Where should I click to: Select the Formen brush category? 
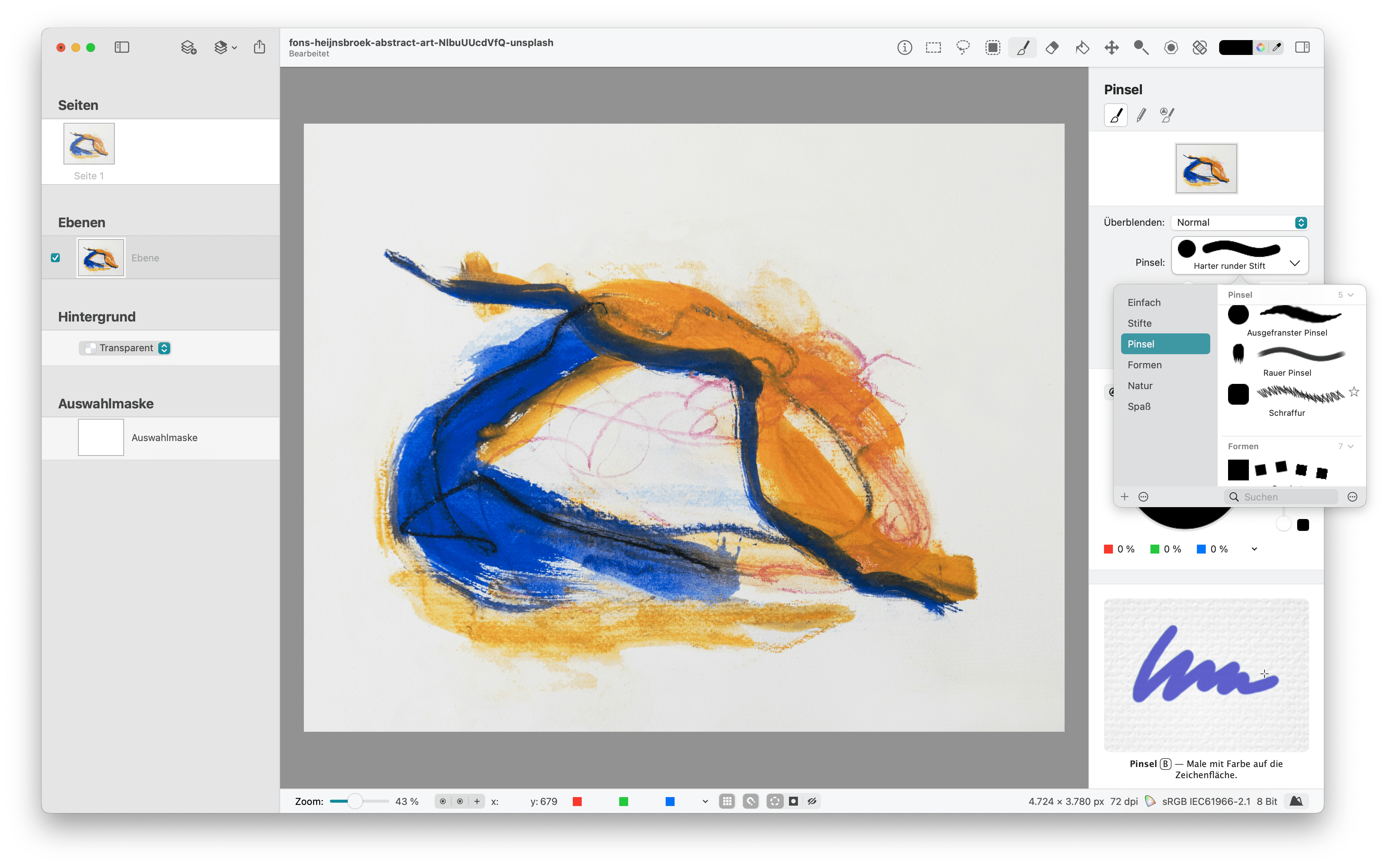point(1165,365)
